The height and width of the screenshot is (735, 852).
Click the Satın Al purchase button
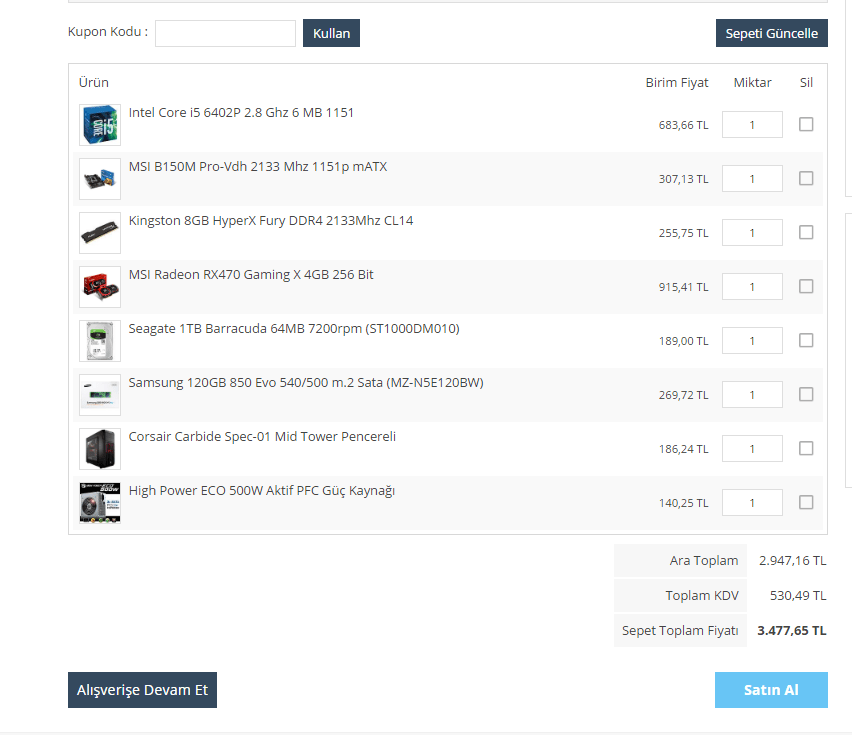(x=771, y=690)
